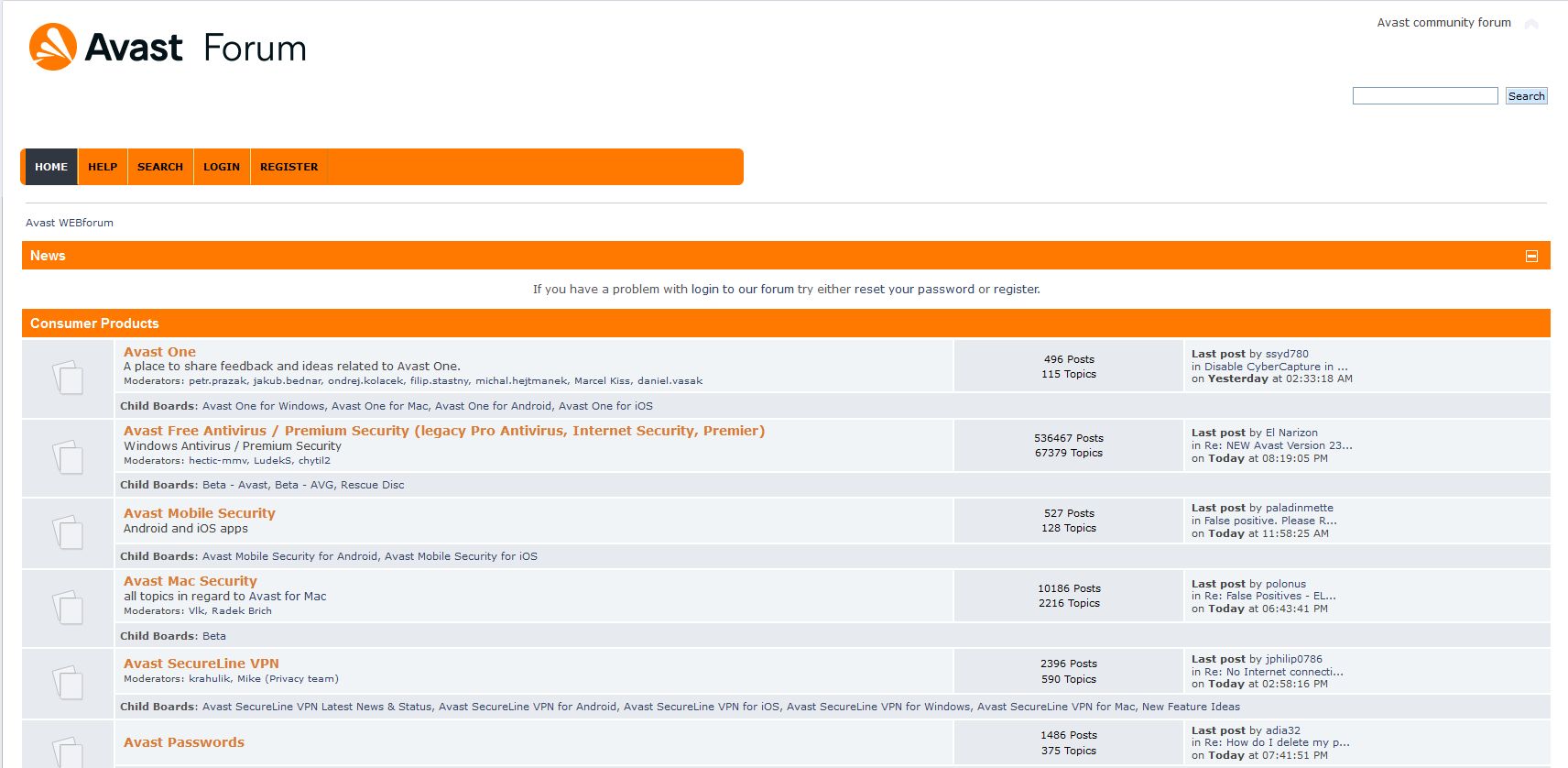Click the Avast Passwords board icon
Screen dimensions: 1568x768
click(x=68, y=752)
